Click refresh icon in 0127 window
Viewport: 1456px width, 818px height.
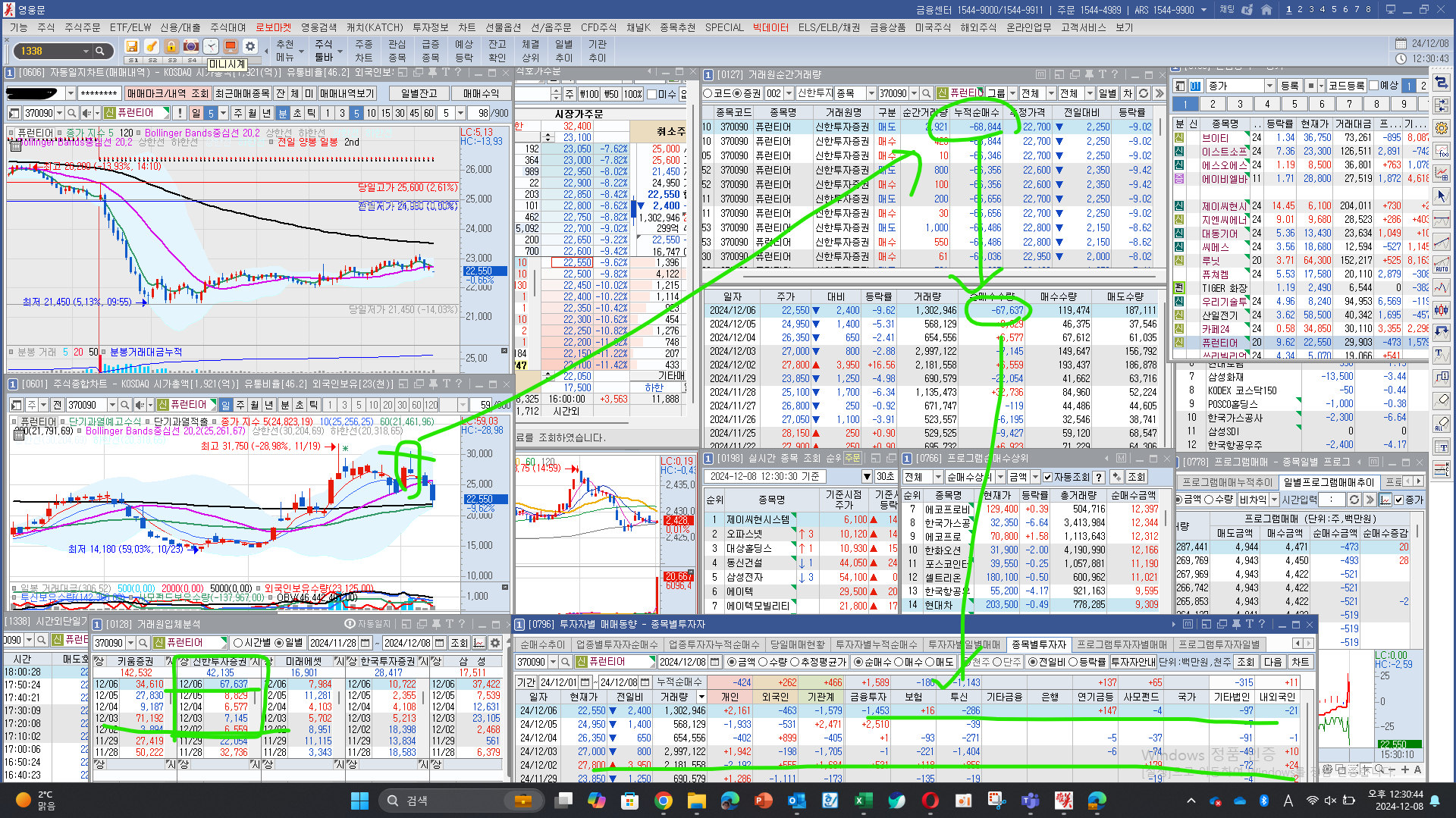coord(1144,93)
